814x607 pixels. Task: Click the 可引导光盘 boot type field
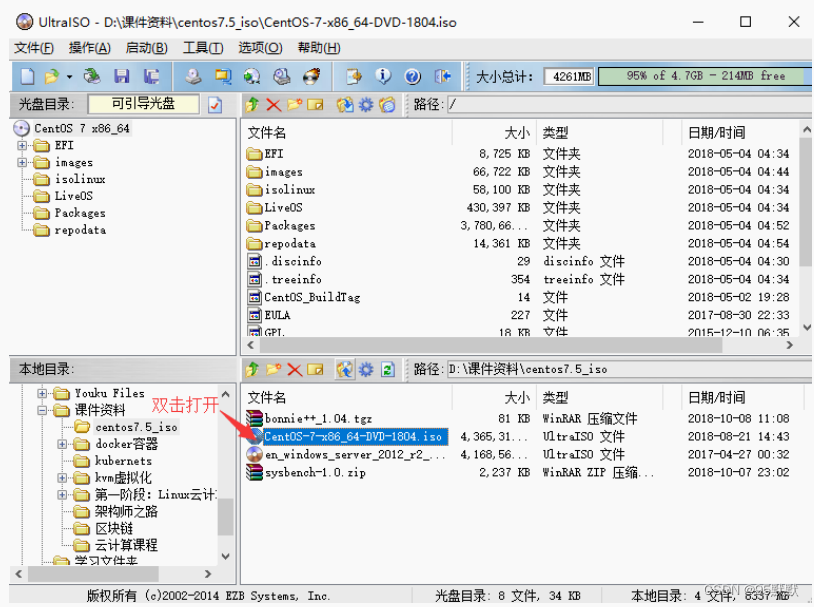point(143,104)
